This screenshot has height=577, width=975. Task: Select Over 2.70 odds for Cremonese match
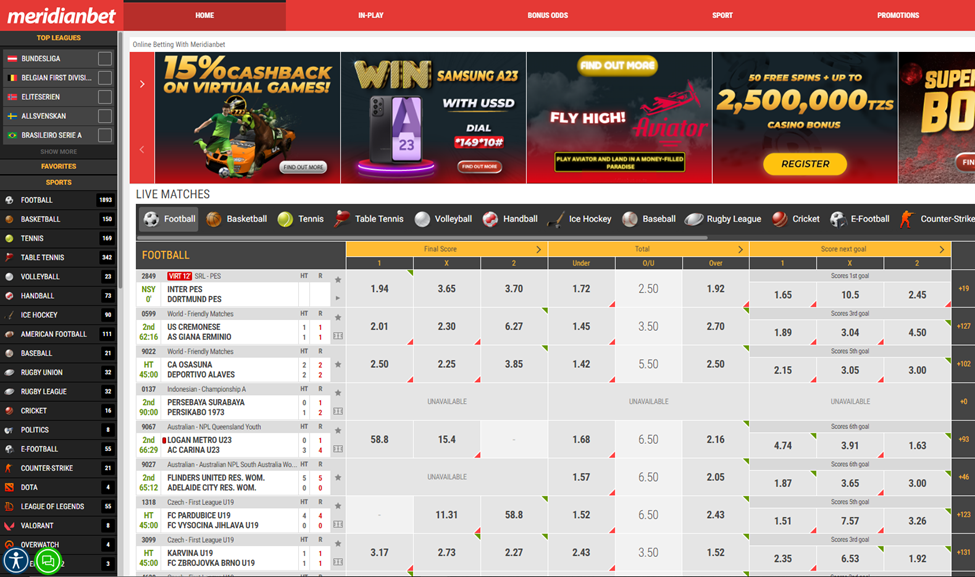716,326
